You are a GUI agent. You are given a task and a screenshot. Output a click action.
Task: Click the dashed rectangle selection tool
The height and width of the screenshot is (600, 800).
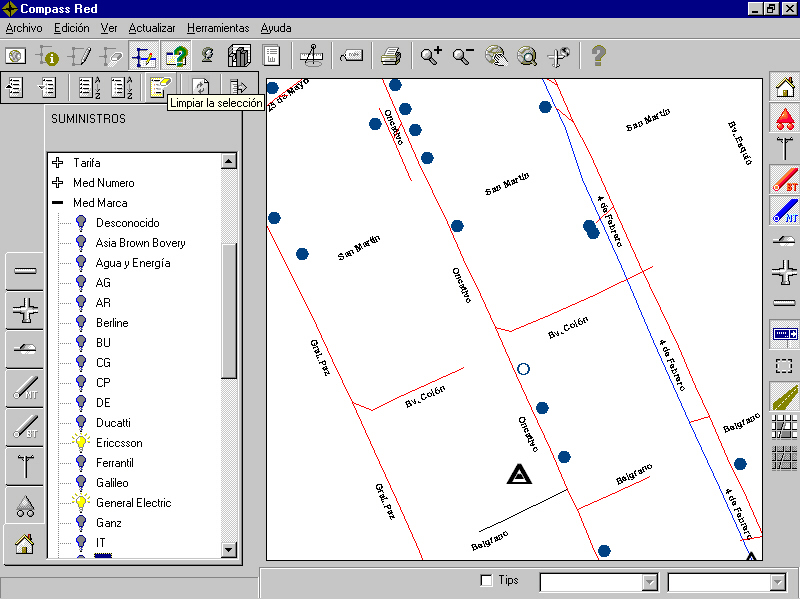pyautogui.click(x=784, y=366)
